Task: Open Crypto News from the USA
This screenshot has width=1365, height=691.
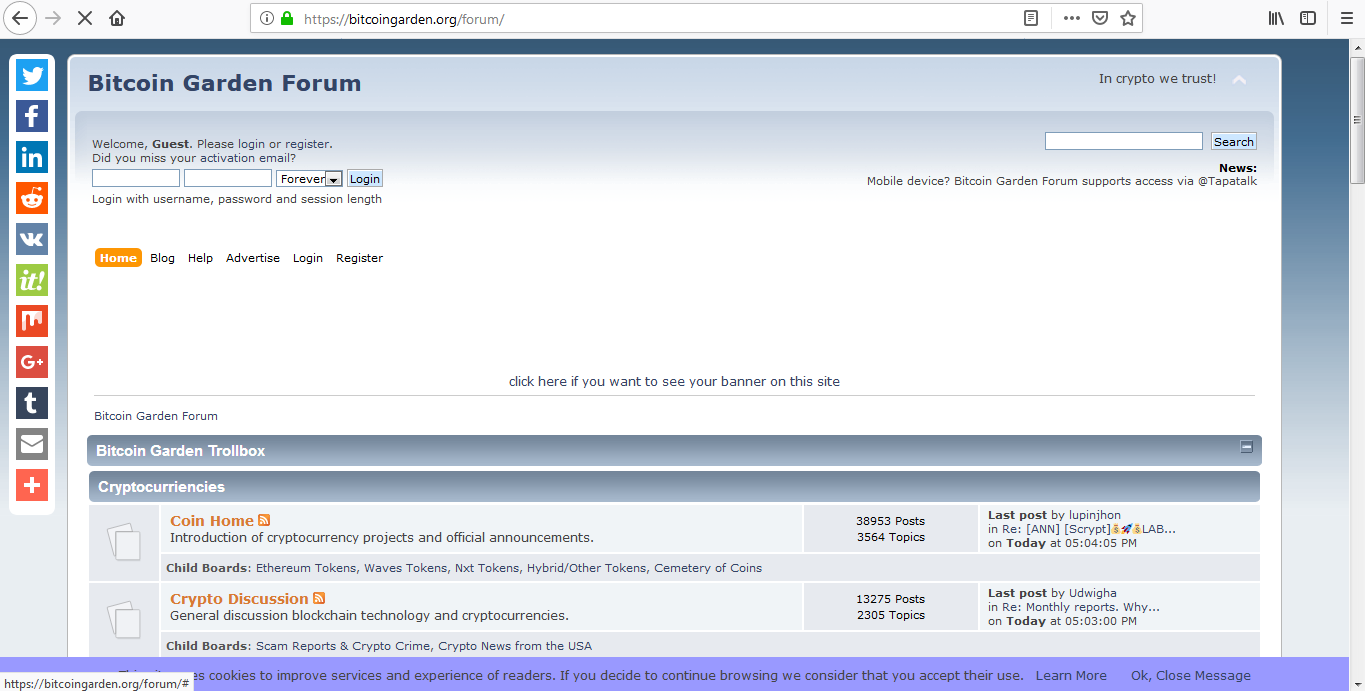Action: click(515, 646)
